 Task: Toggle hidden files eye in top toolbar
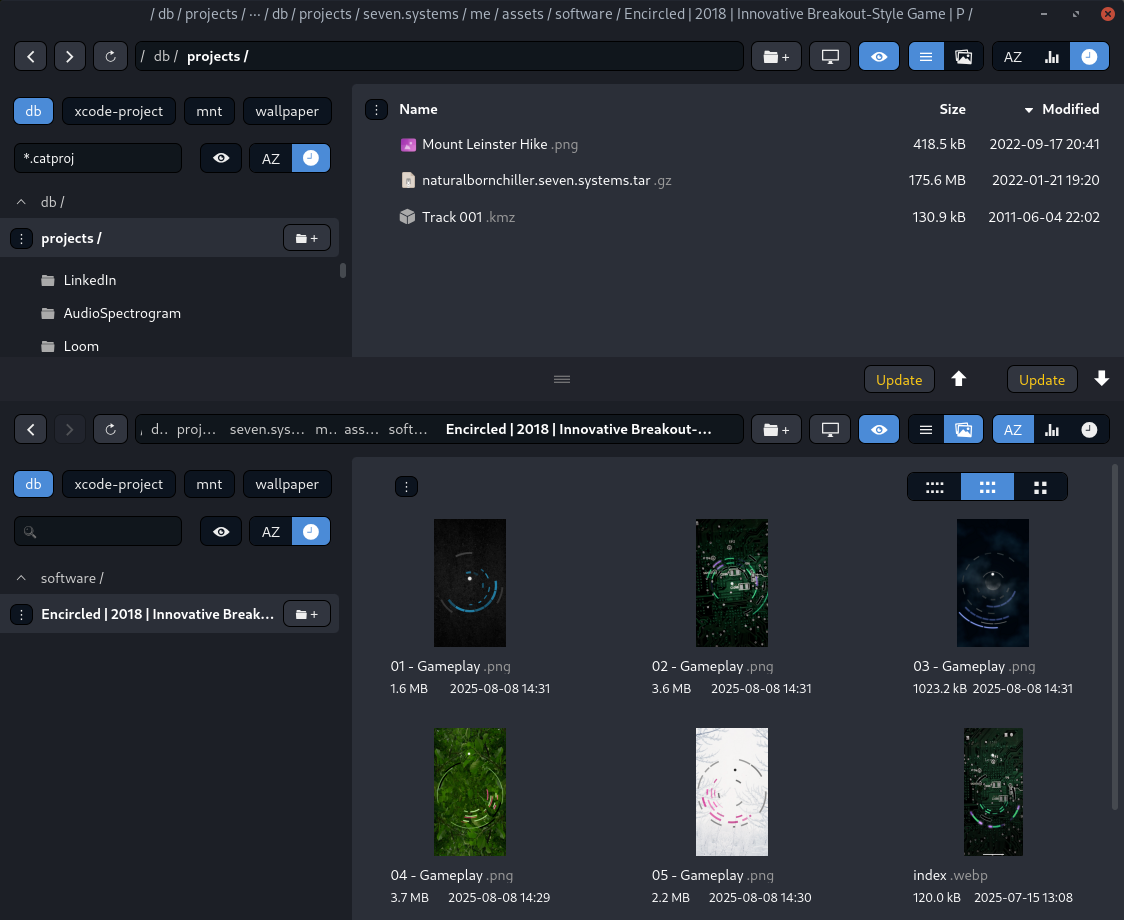coord(879,57)
